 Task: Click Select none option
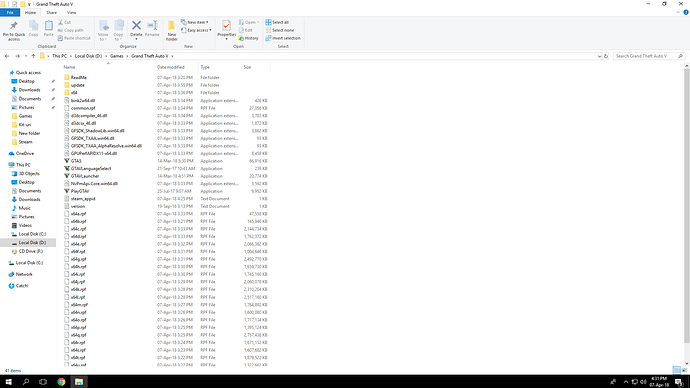(x=280, y=30)
